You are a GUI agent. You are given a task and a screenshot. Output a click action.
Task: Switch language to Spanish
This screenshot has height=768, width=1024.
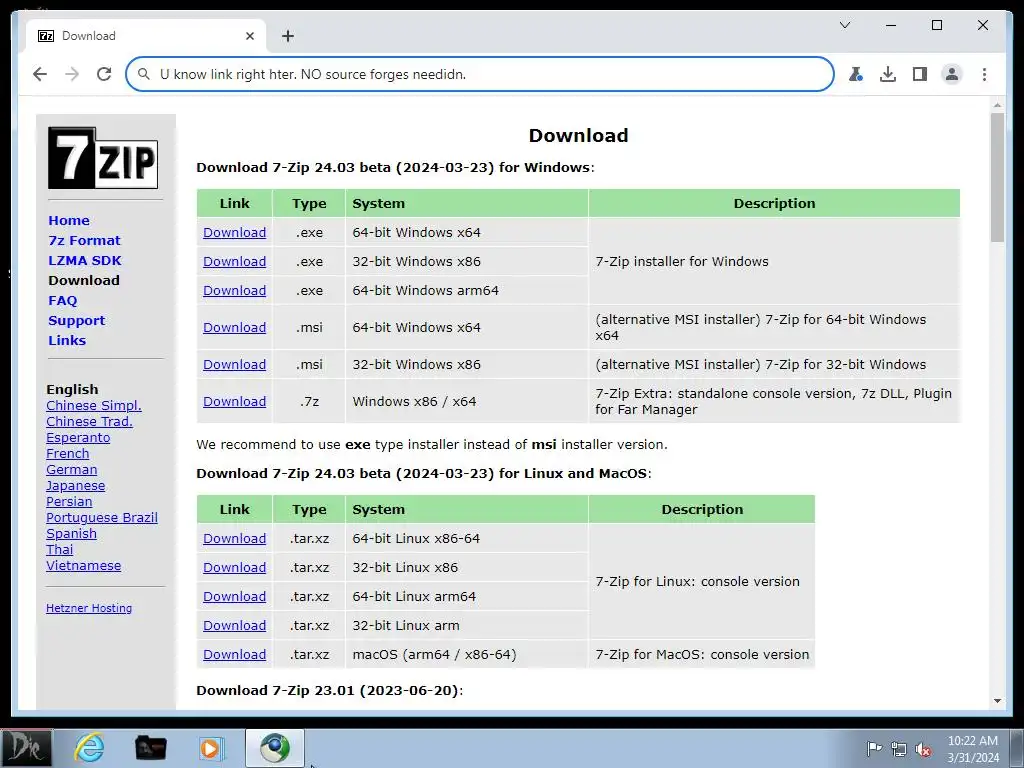(x=71, y=534)
